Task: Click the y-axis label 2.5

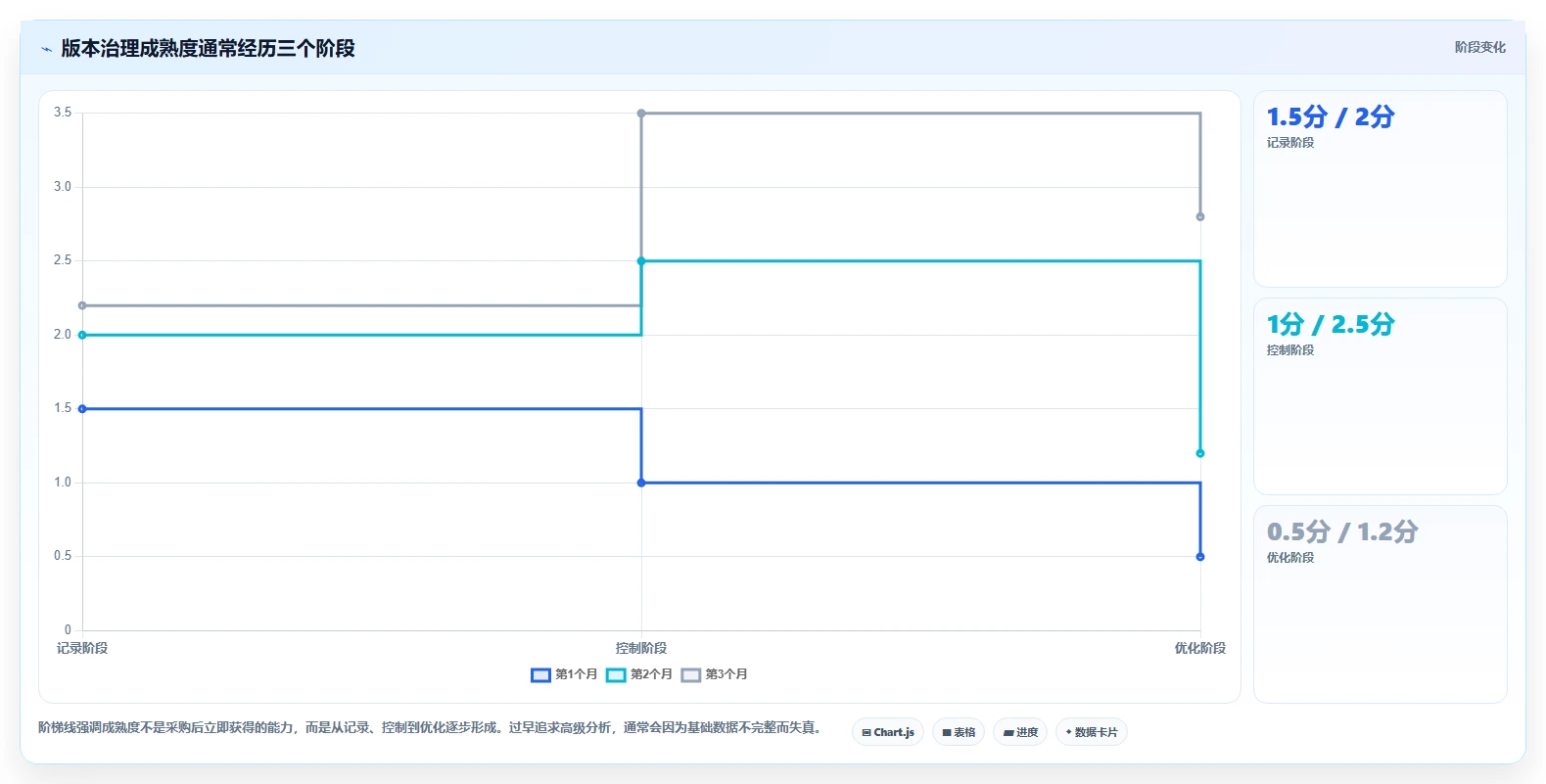Action: (x=63, y=260)
